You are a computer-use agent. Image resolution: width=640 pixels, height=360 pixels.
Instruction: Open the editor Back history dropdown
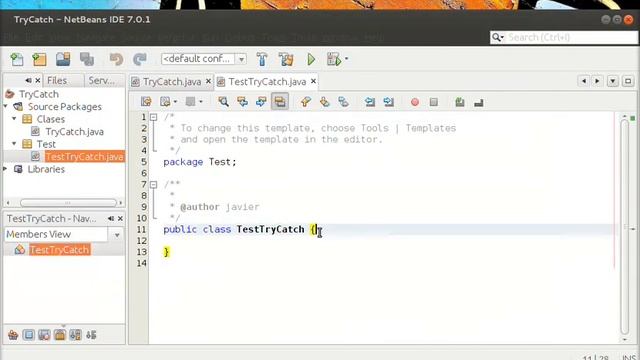click(x=175, y=102)
